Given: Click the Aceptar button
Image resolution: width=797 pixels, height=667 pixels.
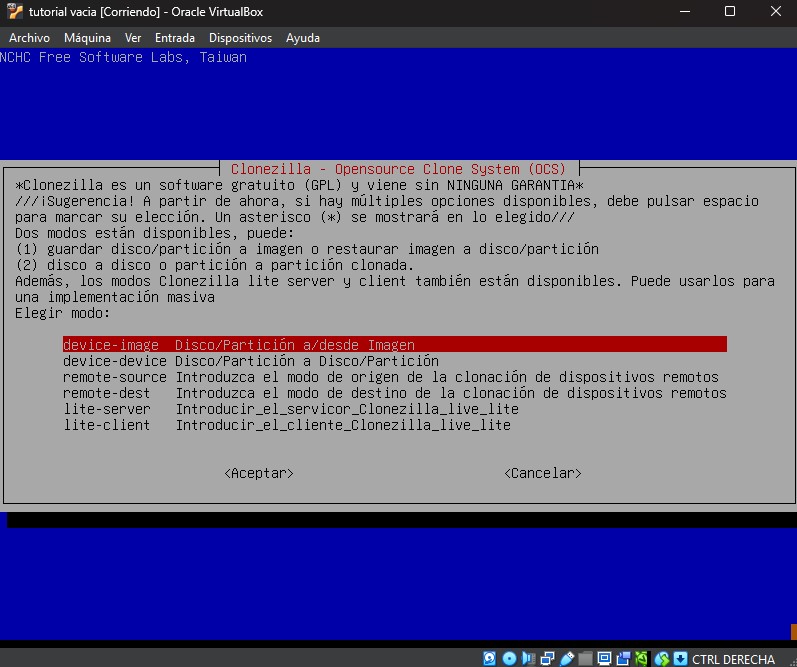Looking at the screenshot, I should coord(259,473).
